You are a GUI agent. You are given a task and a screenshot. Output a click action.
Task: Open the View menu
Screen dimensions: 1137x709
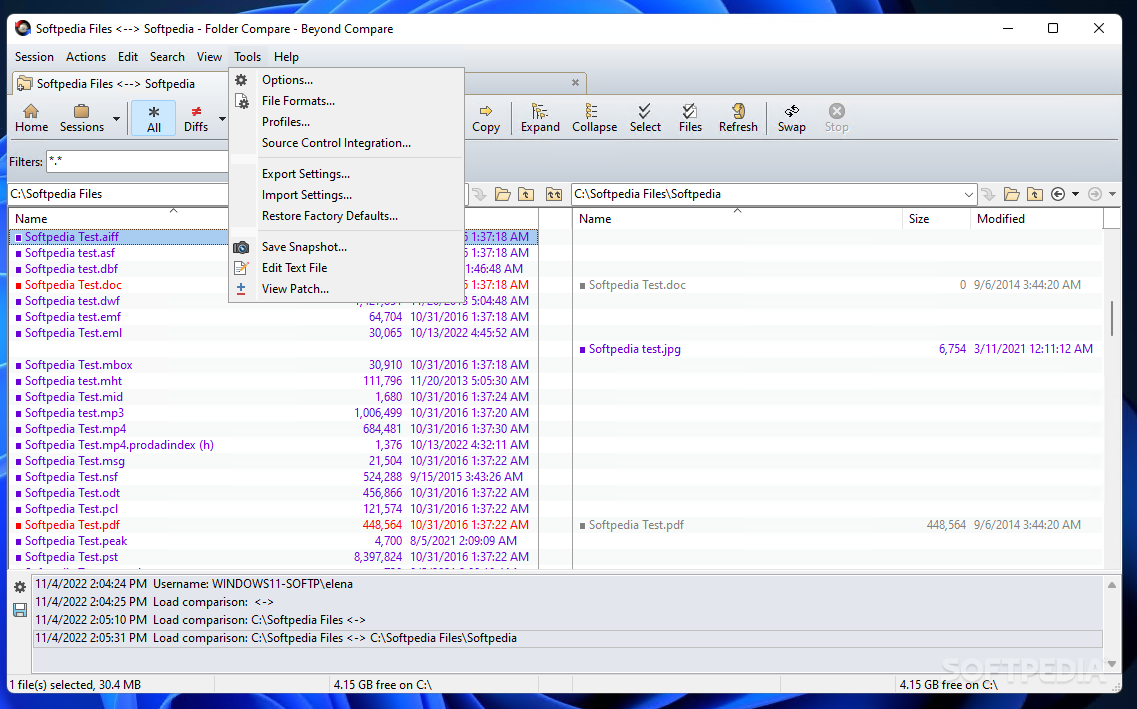click(x=209, y=57)
